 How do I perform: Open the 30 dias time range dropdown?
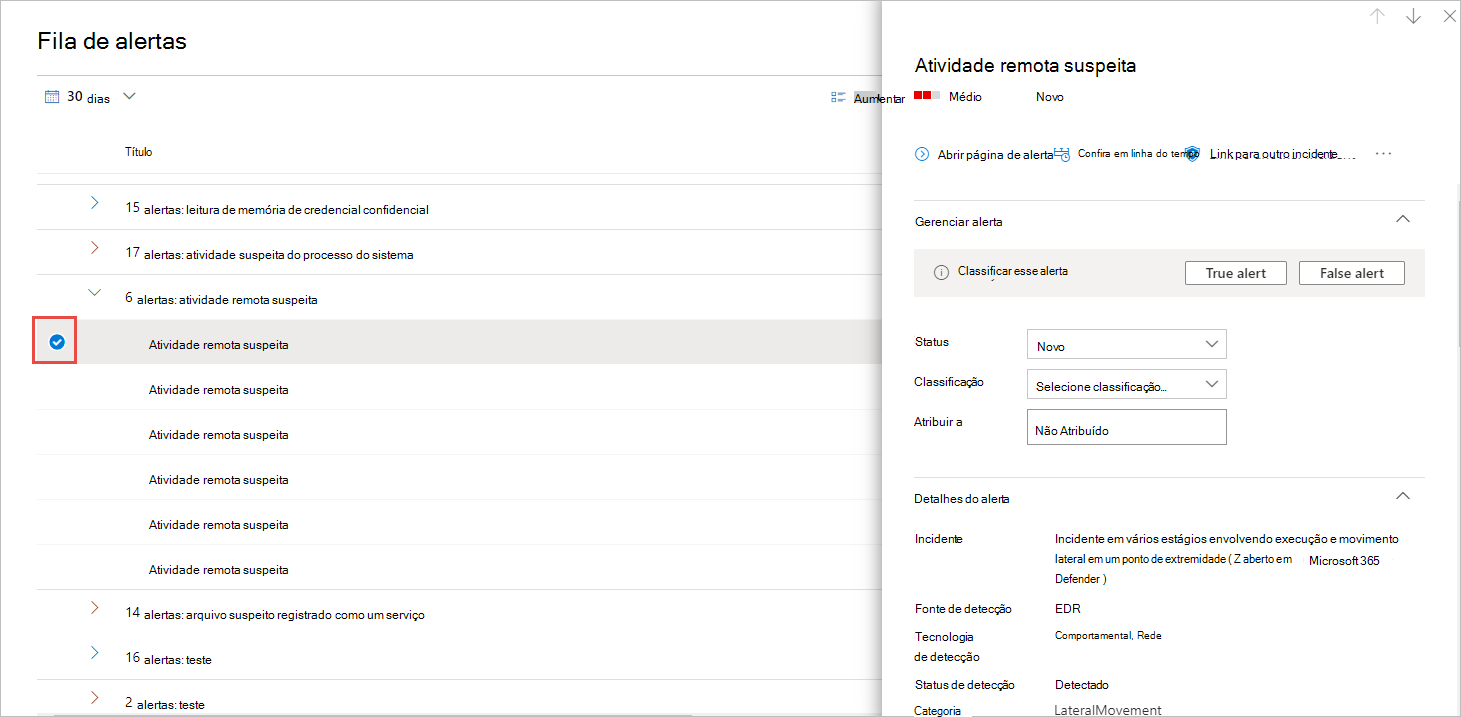coord(129,97)
